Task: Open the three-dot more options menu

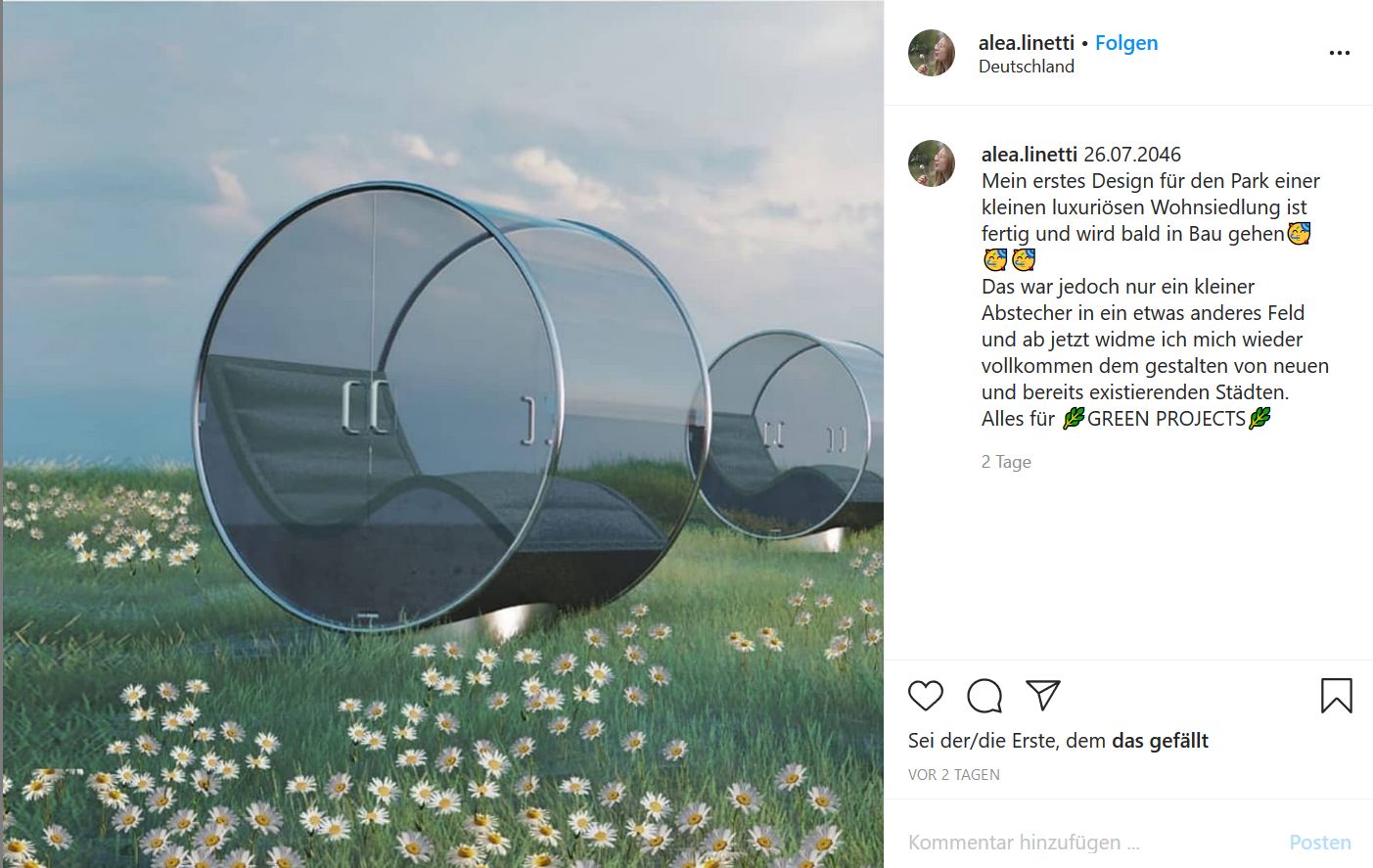Action: tap(1339, 53)
